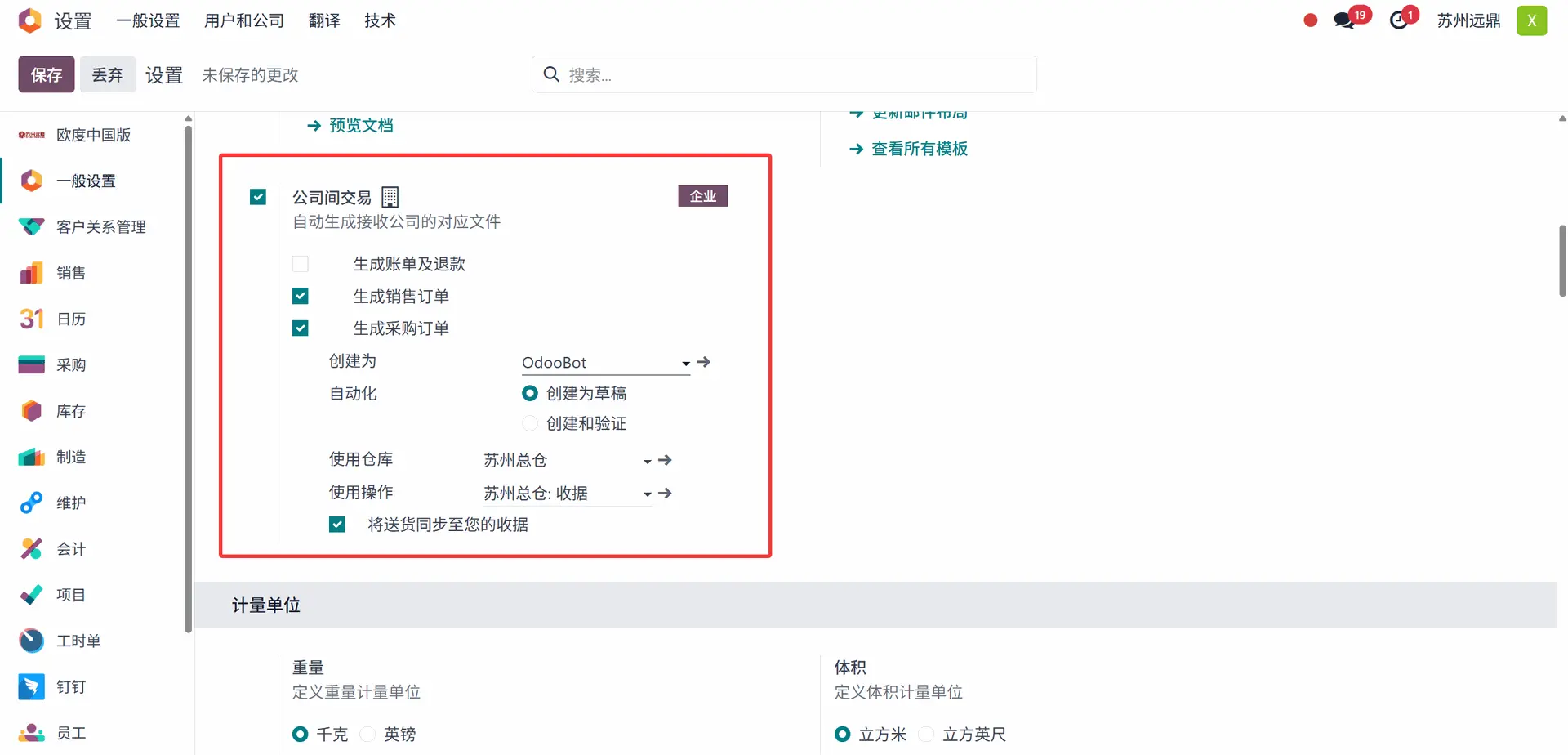1568x755 pixels.
Task: Click the 会计 accounting icon
Action: [x=31, y=549]
